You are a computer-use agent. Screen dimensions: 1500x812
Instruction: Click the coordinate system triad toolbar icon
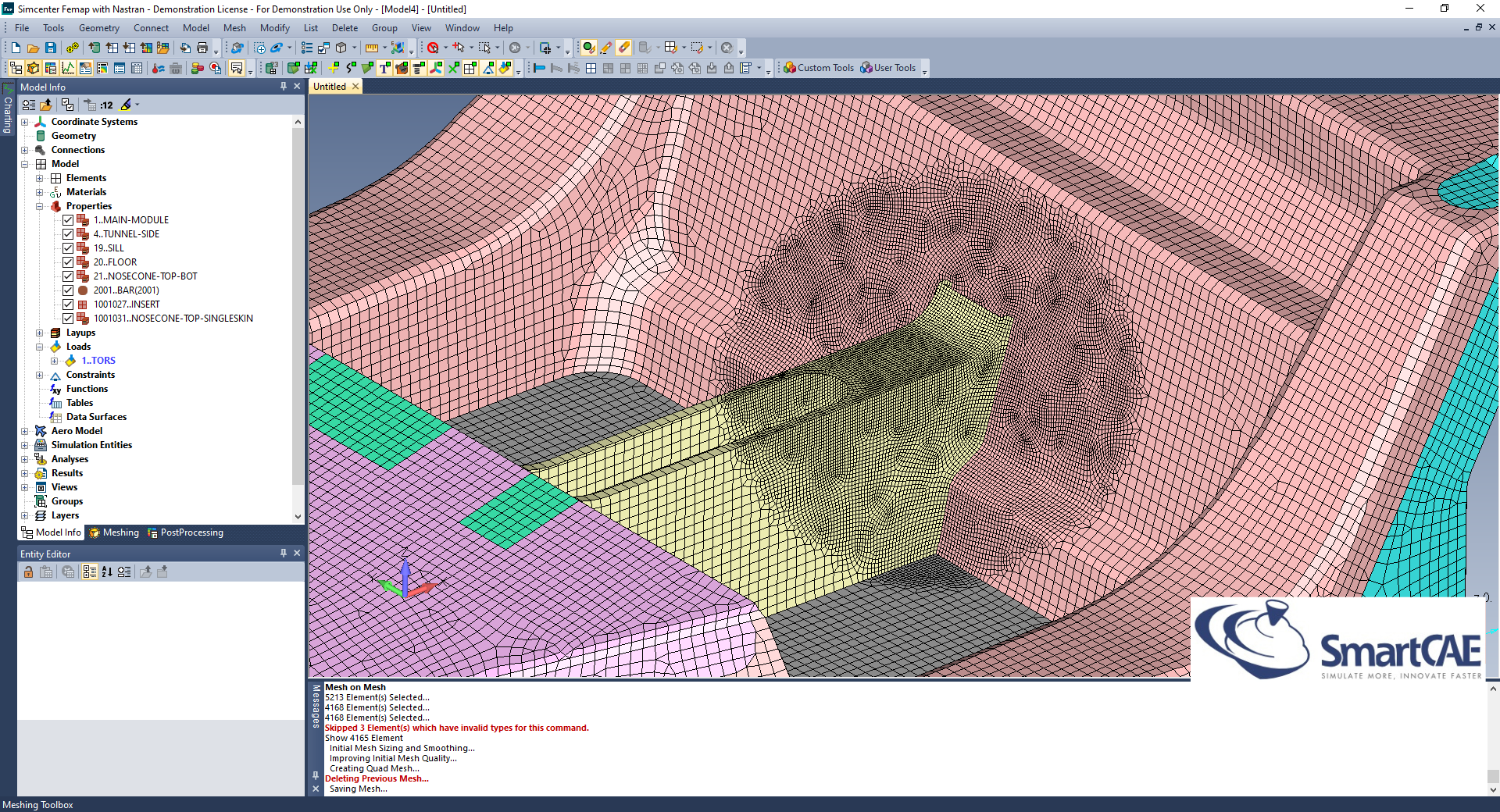tap(436, 68)
